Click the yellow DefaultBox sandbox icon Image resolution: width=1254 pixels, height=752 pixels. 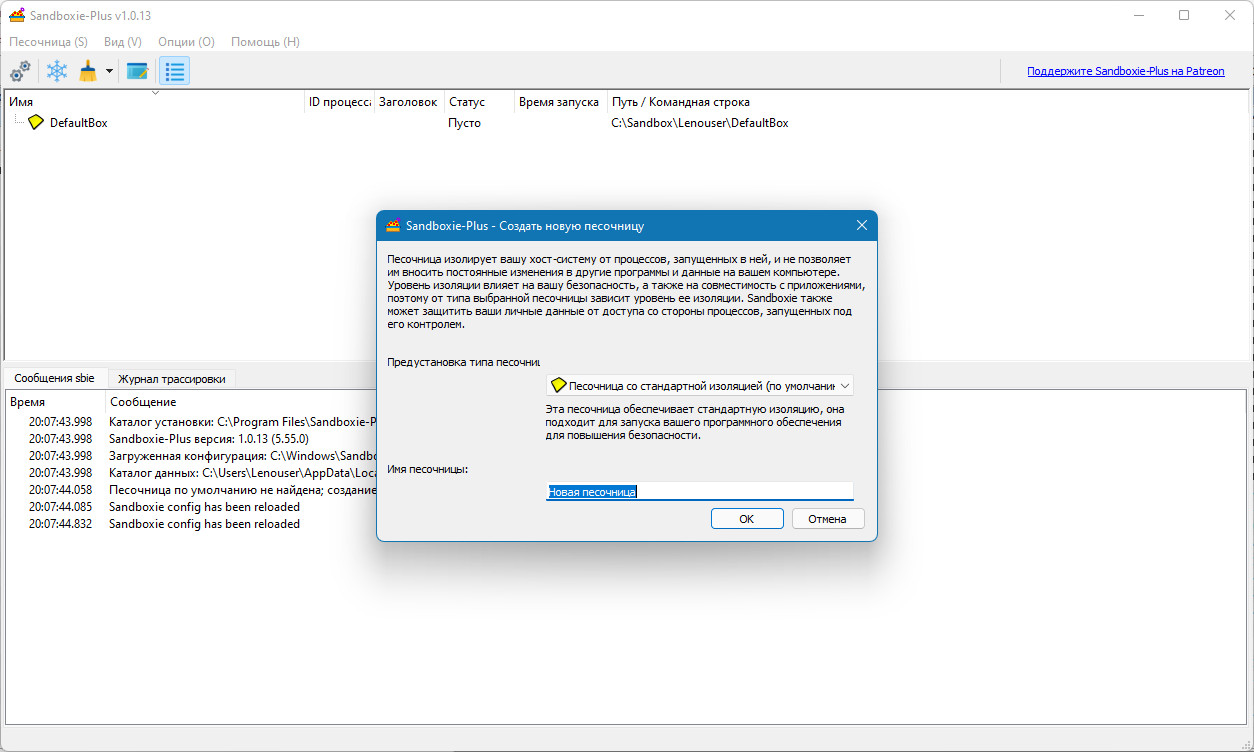[x=36, y=122]
